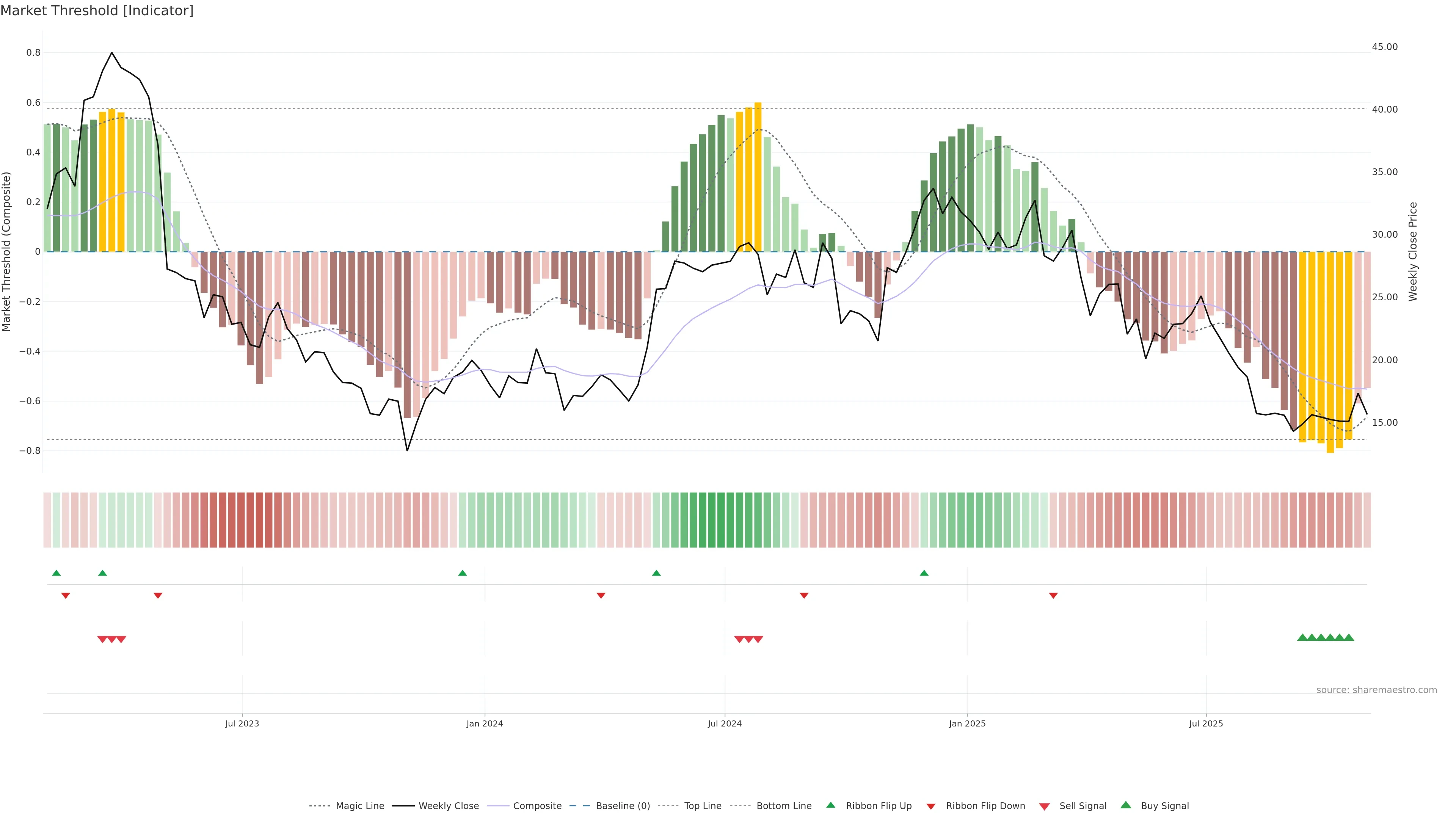Click the Ribbon Flip Down marker after Jan 2025
Image resolution: width=1456 pixels, height=819 pixels.
[x=1053, y=596]
